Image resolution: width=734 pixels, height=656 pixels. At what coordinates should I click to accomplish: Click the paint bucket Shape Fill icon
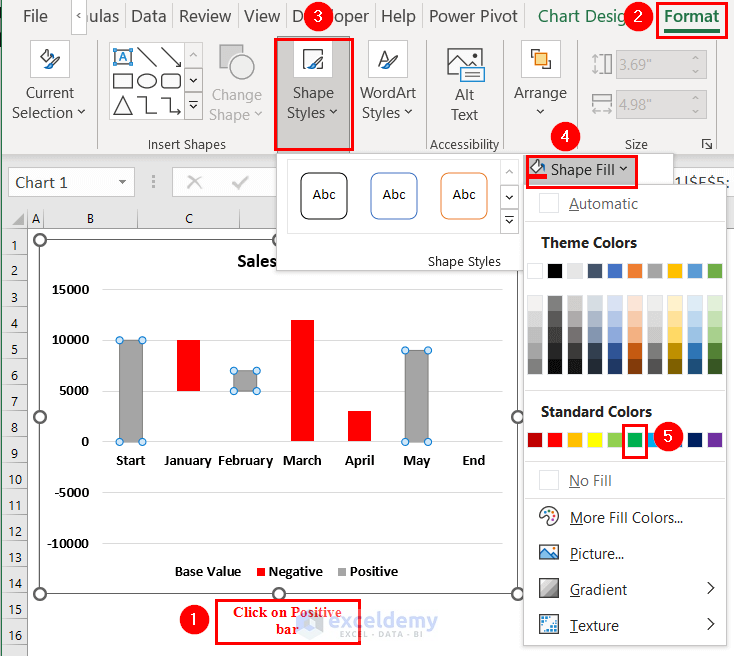(x=538, y=169)
